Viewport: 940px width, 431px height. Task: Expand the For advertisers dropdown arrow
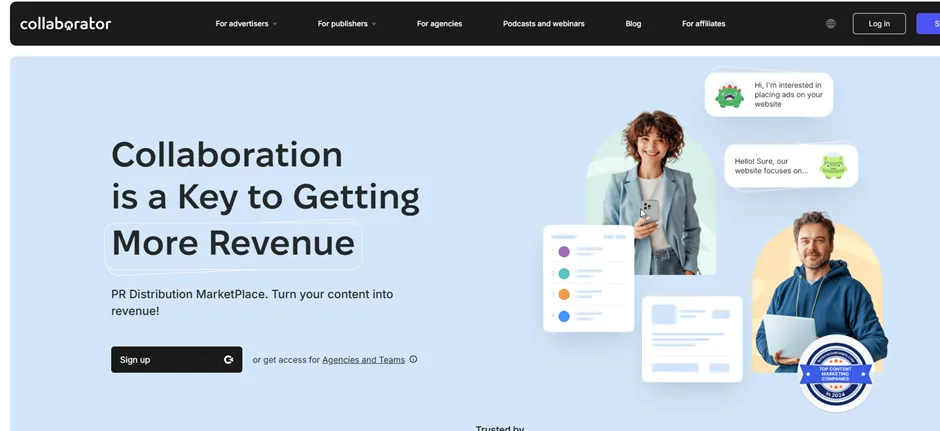pyautogui.click(x=275, y=24)
